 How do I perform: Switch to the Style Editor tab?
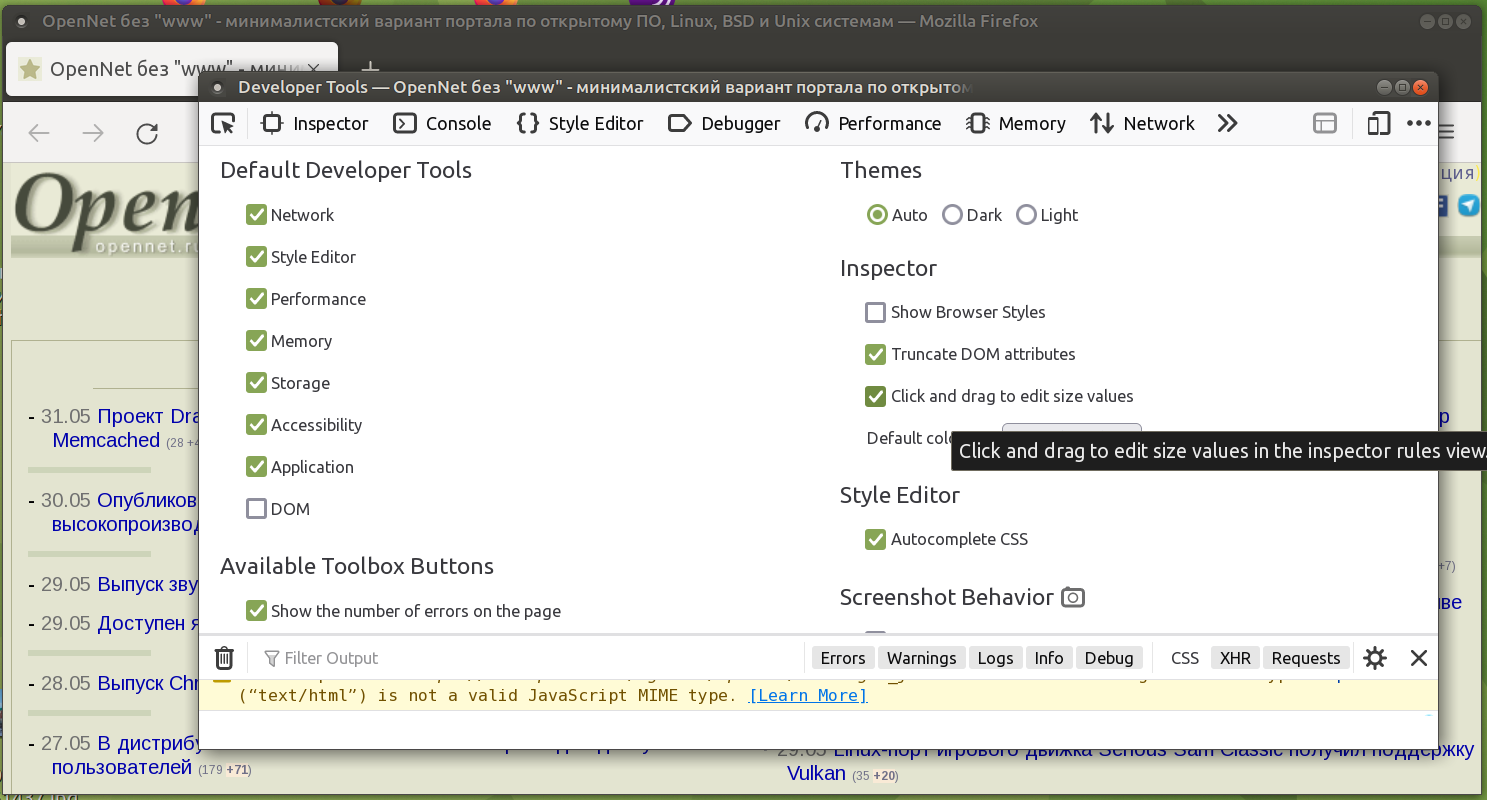[580, 123]
